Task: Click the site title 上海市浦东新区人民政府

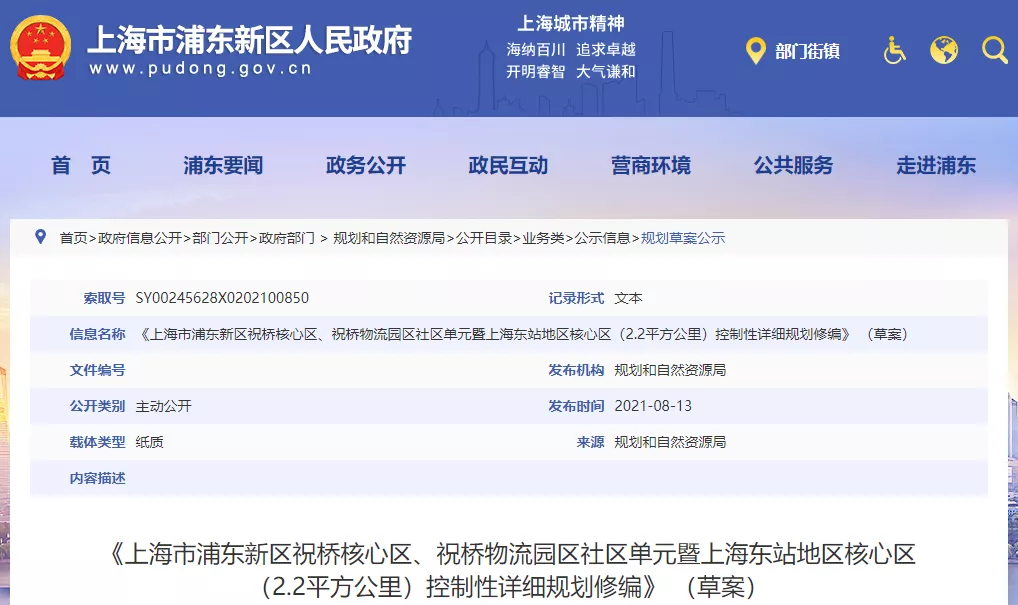Action: (x=250, y=40)
